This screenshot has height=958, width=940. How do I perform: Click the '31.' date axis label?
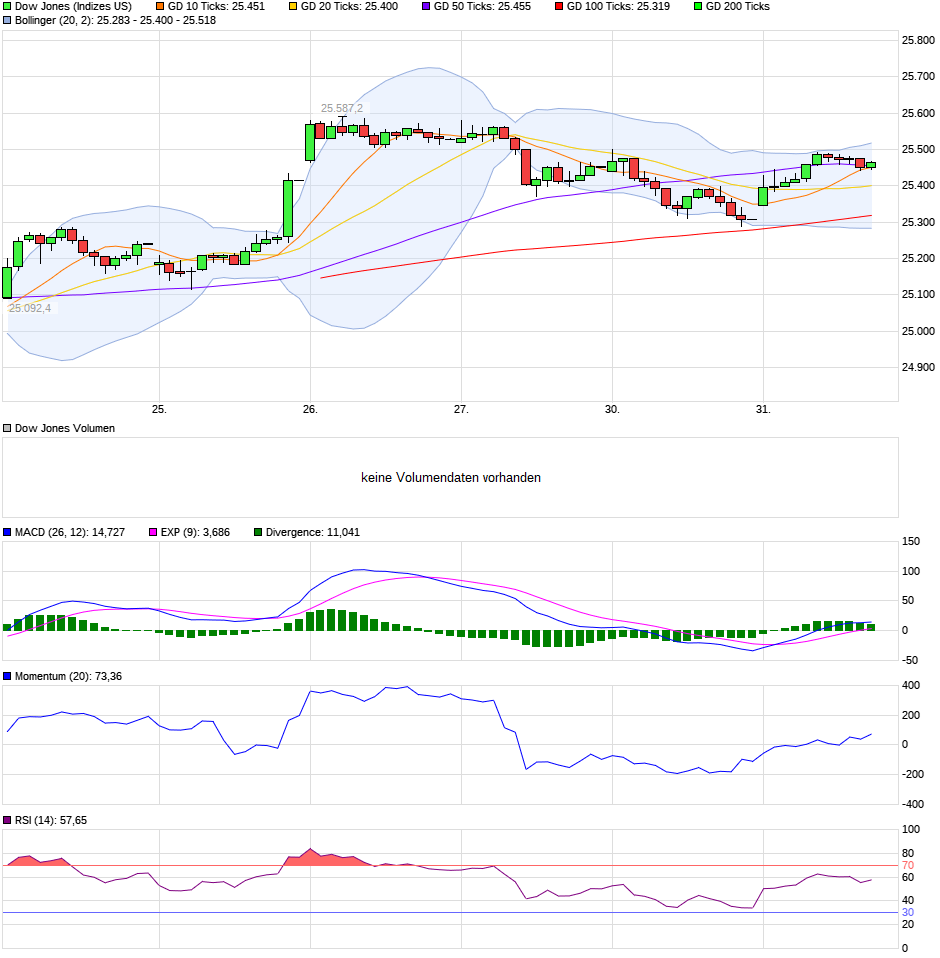pyautogui.click(x=763, y=409)
